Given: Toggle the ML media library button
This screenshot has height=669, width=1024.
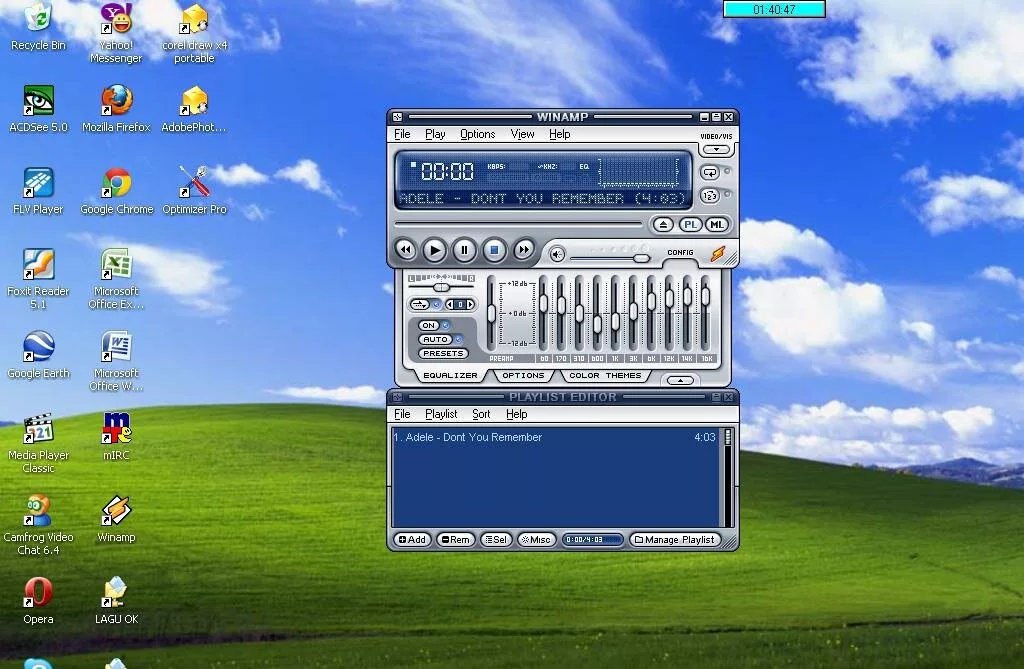Looking at the screenshot, I should coord(717,225).
